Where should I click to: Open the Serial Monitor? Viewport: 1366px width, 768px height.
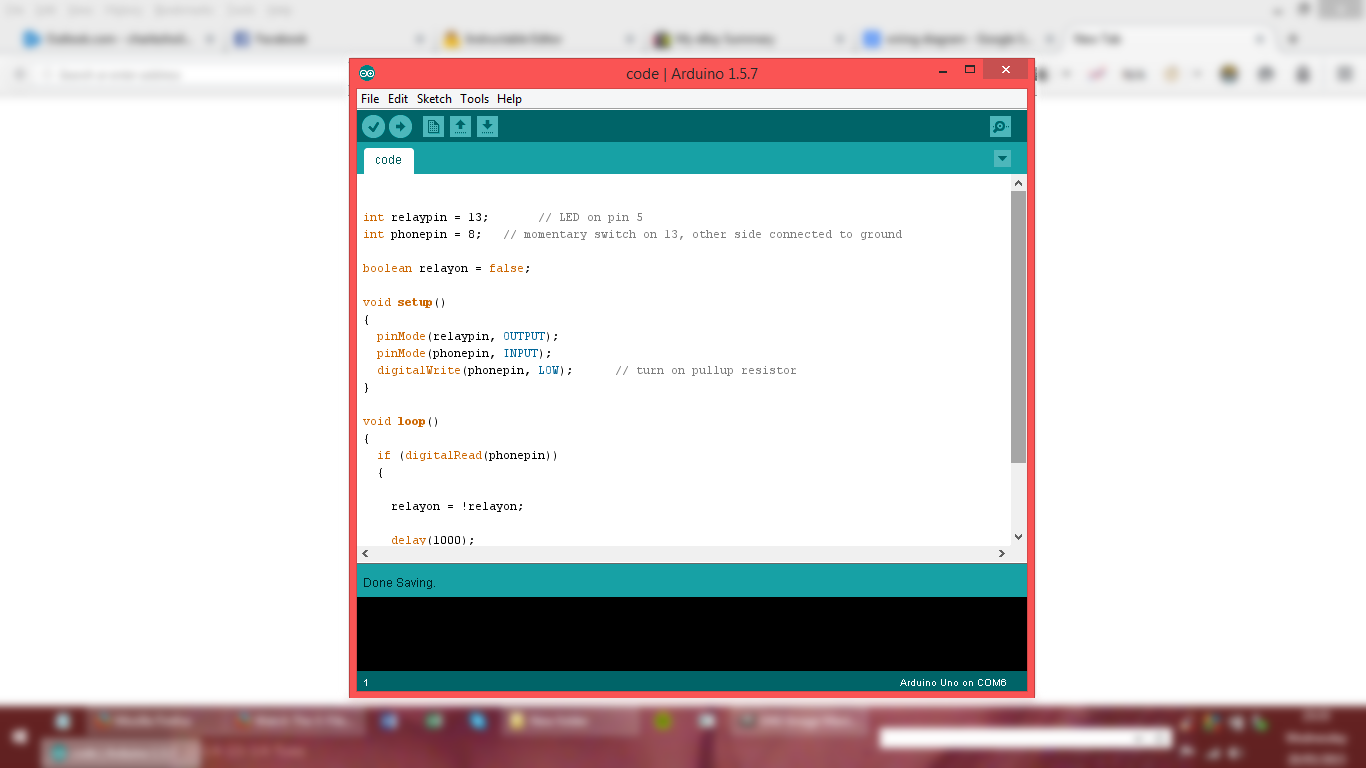click(x=1000, y=127)
